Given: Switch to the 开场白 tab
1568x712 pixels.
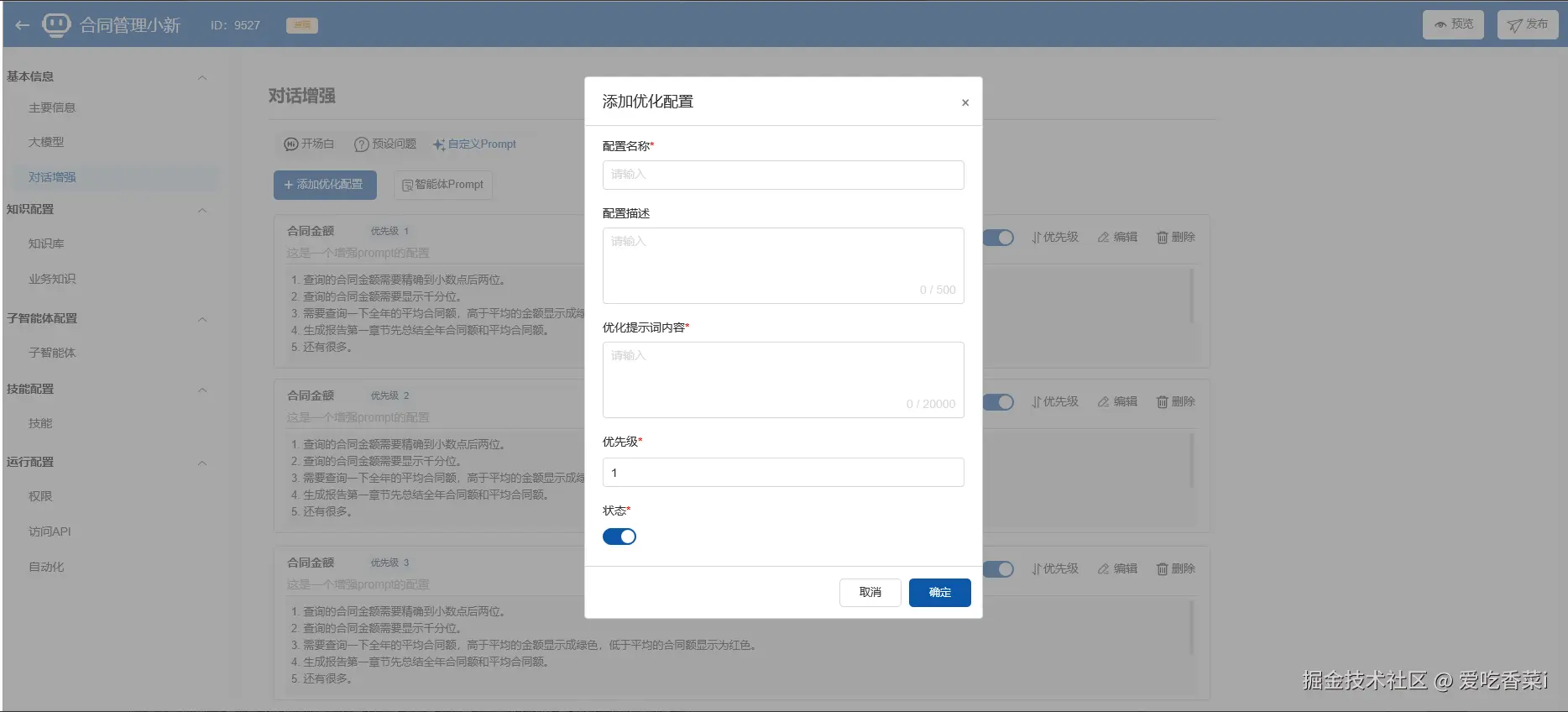Looking at the screenshot, I should point(309,144).
